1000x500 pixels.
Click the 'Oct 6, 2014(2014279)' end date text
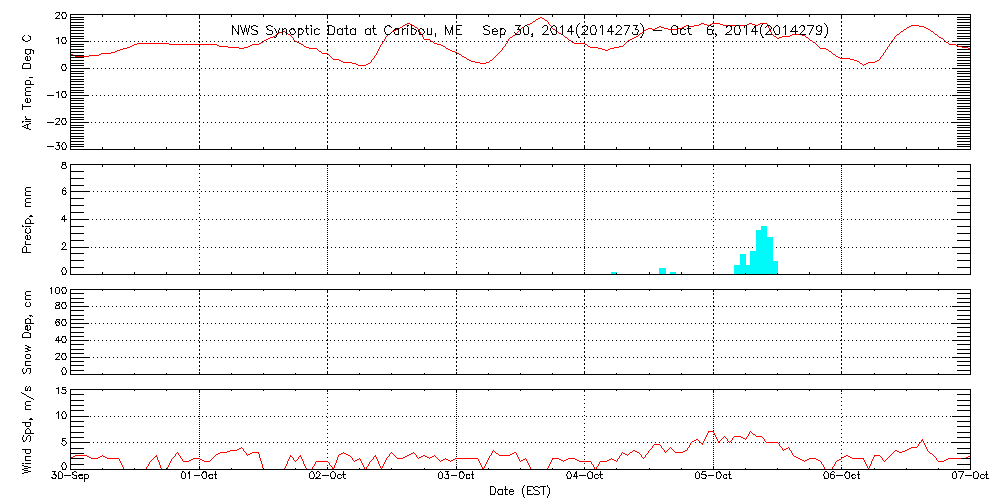click(x=749, y=31)
